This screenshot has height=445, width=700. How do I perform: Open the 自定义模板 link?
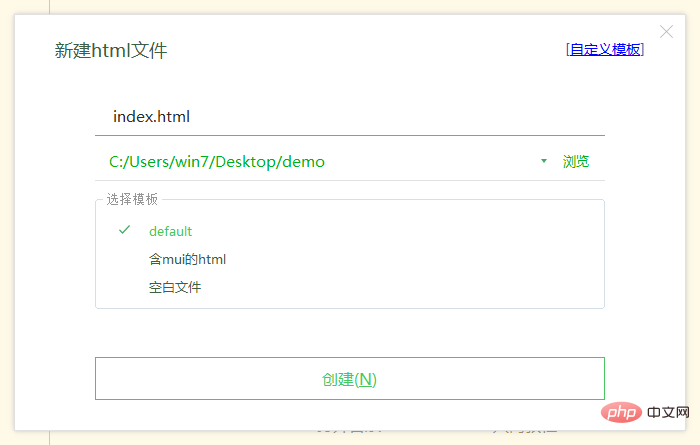pos(605,49)
